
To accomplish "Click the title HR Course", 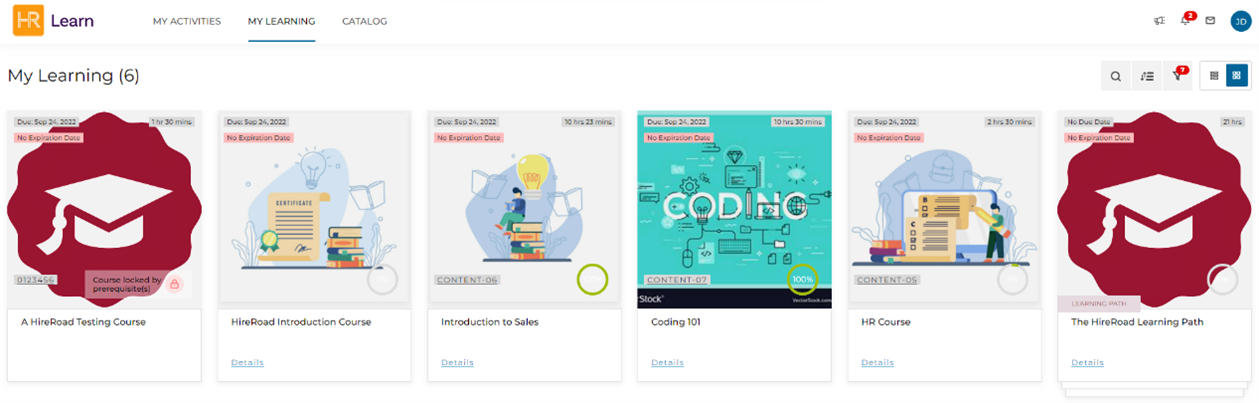I will point(886,322).
